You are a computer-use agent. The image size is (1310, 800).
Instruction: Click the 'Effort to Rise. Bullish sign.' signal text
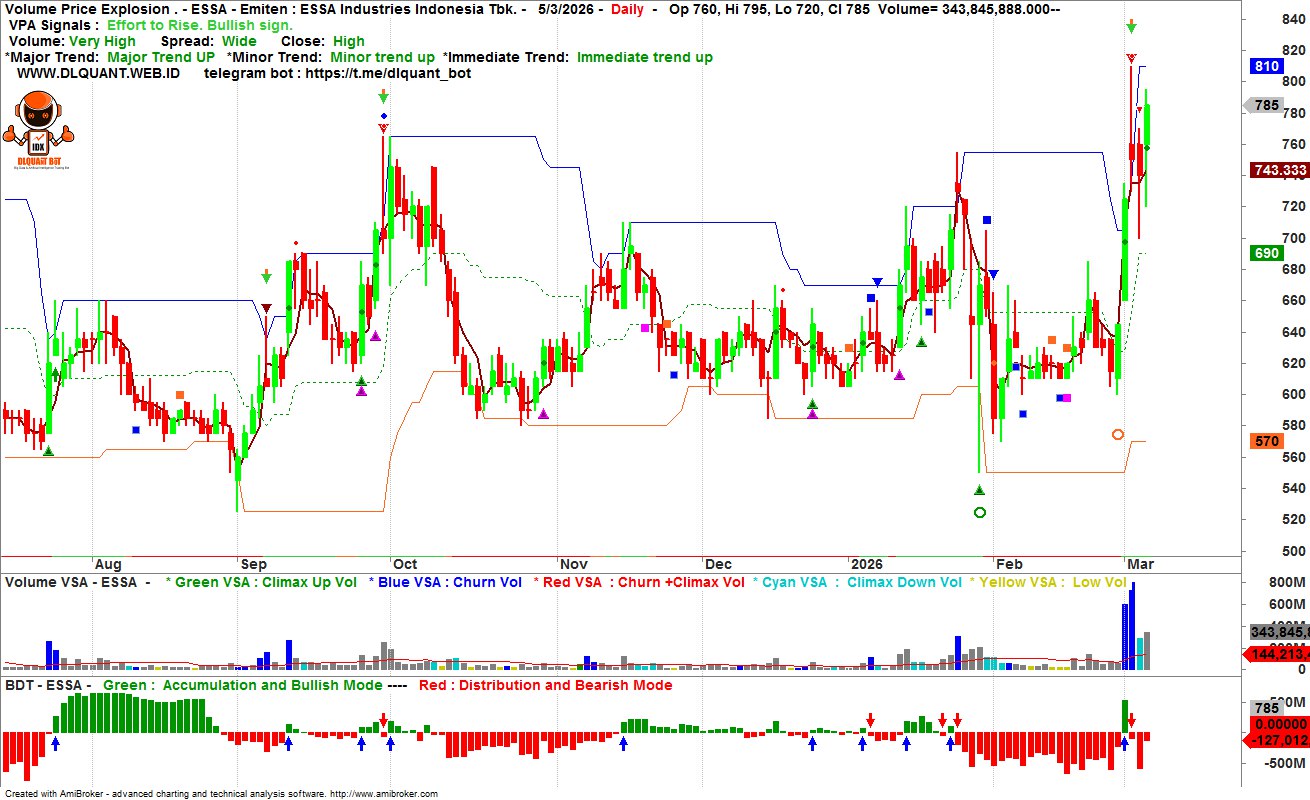[x=199, y=25]
